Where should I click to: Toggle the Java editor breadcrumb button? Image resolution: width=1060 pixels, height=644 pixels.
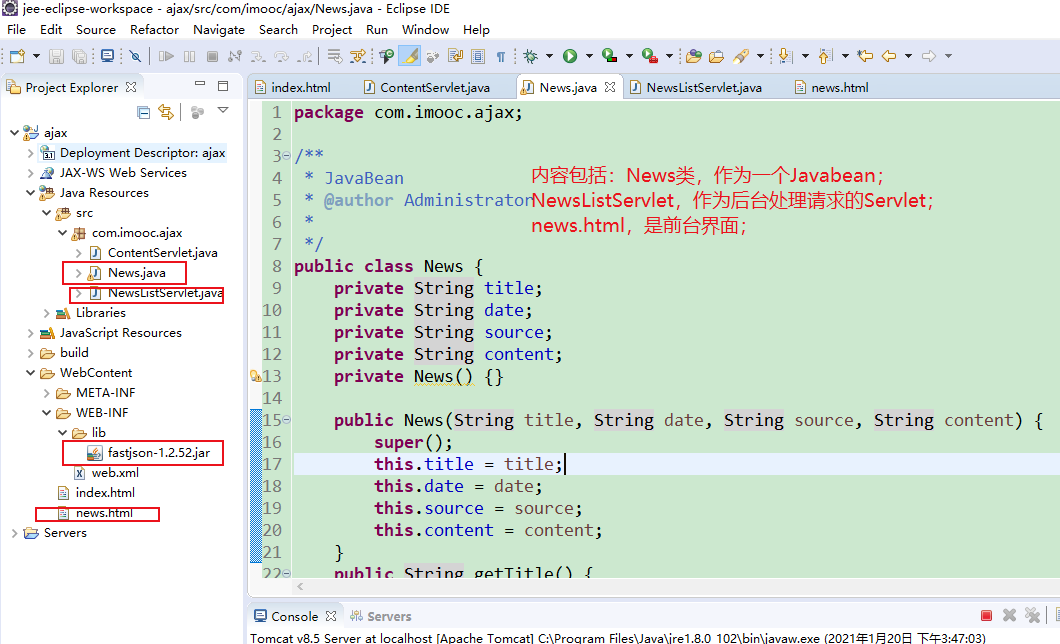tap(387, 56)
